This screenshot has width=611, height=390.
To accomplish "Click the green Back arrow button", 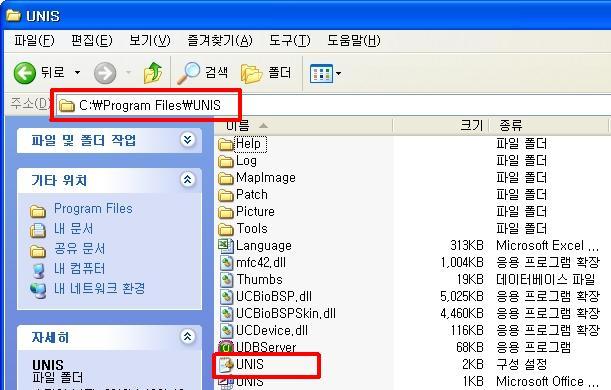I will pos(25,73).
